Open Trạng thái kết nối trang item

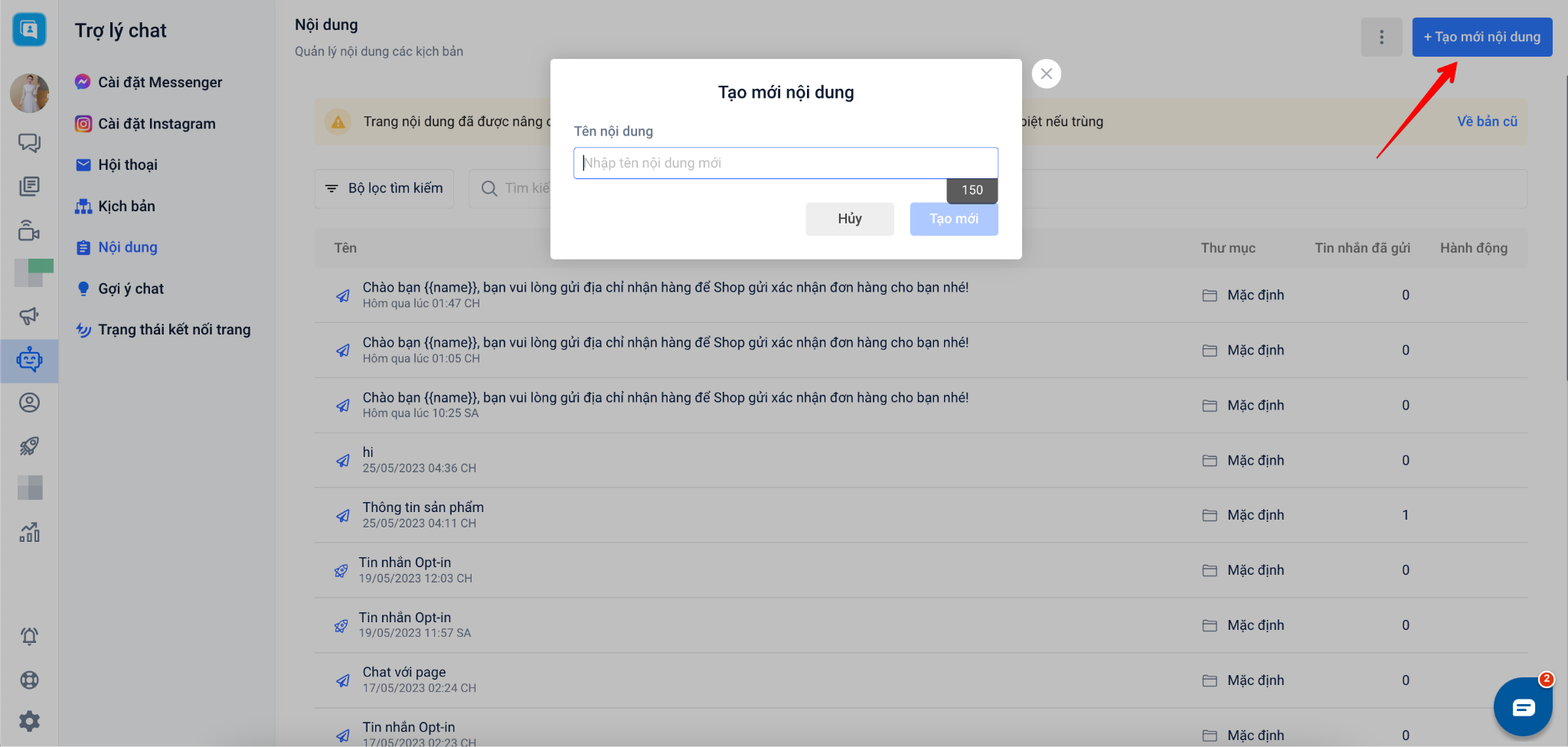pyautogui.click(x=163, y=330)
